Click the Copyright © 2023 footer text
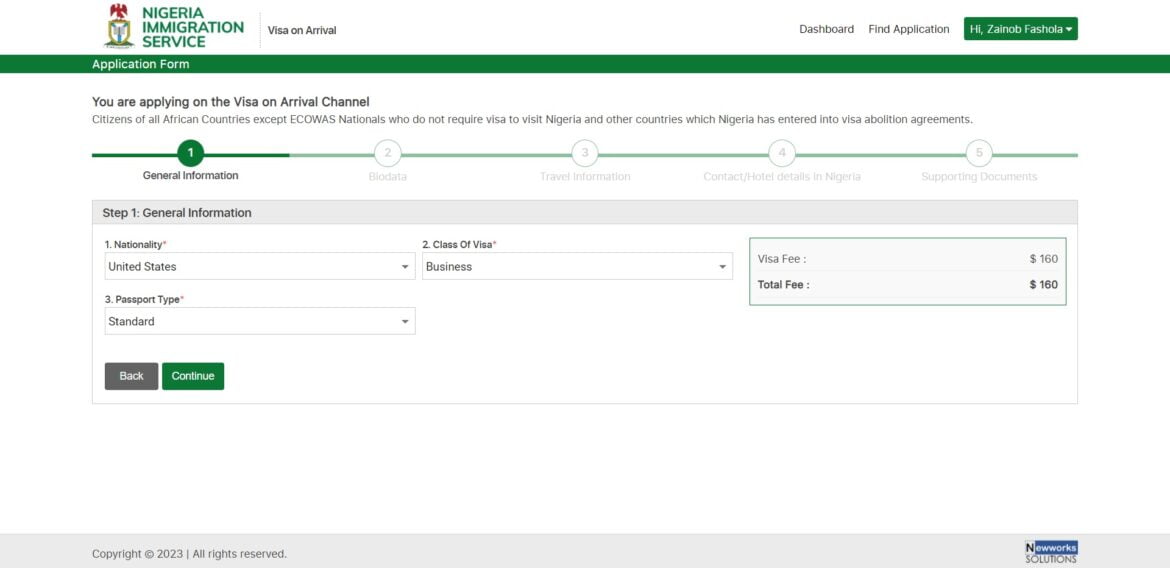1170x568 pixels. (189, 554)
